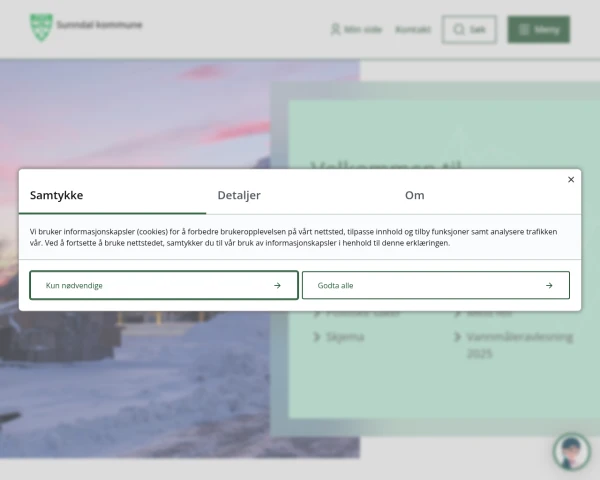Open the Detaljer tab

[x=300, y=195]
